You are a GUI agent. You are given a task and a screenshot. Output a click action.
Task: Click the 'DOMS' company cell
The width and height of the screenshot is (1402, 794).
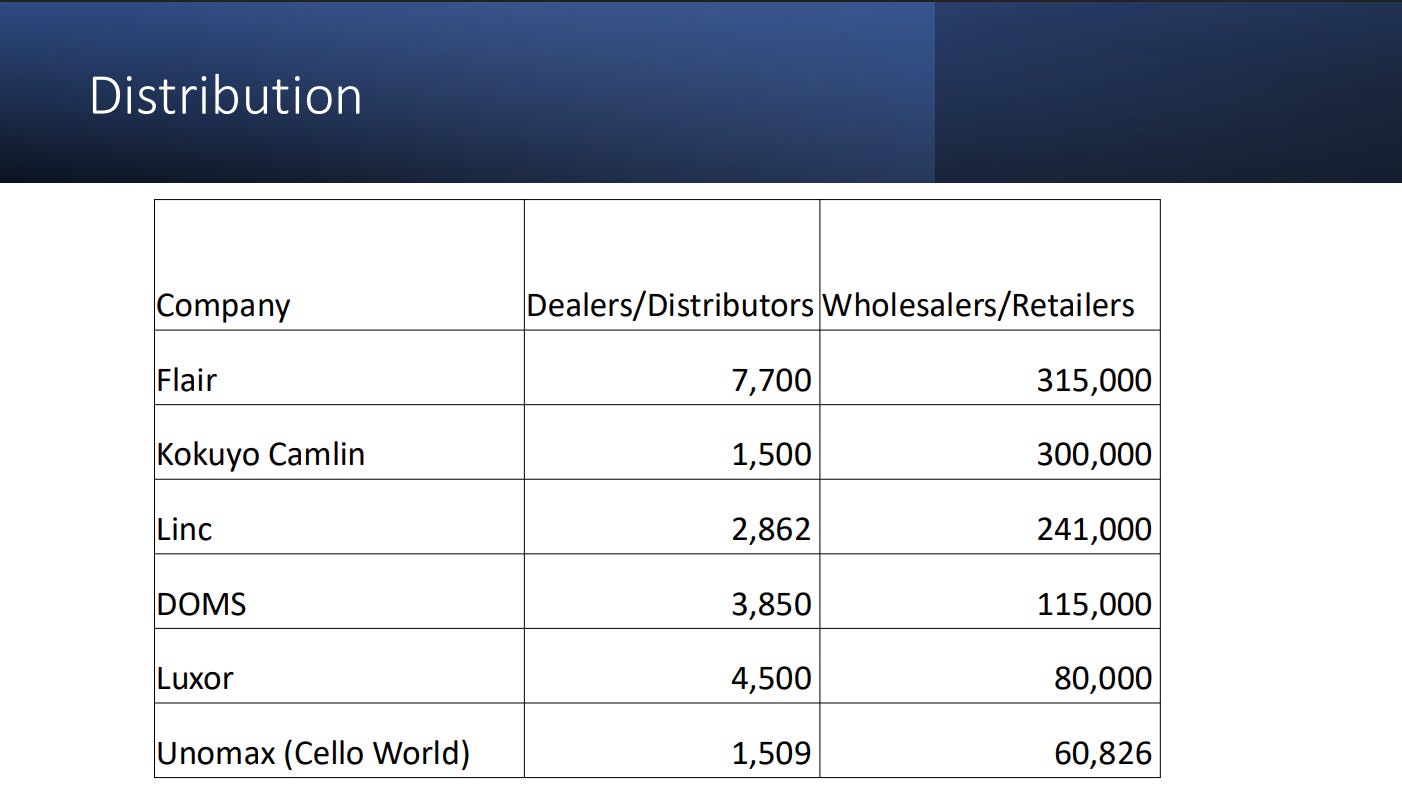[x=339, y=591]
